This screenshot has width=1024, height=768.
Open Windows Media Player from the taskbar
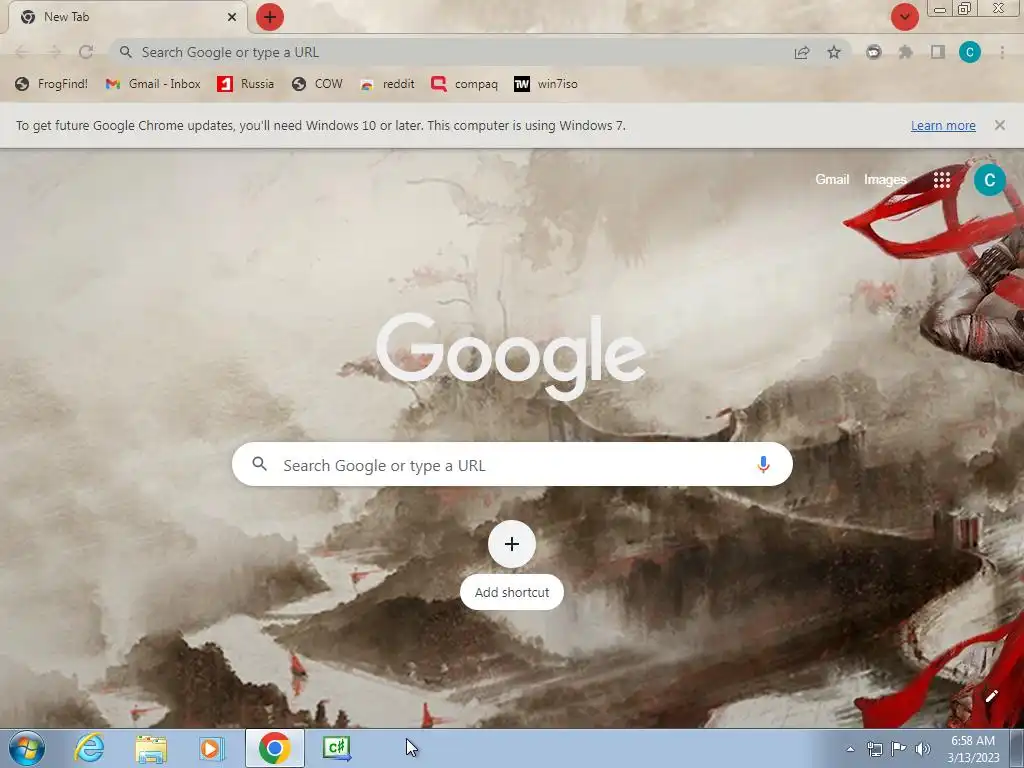[212, 748]
